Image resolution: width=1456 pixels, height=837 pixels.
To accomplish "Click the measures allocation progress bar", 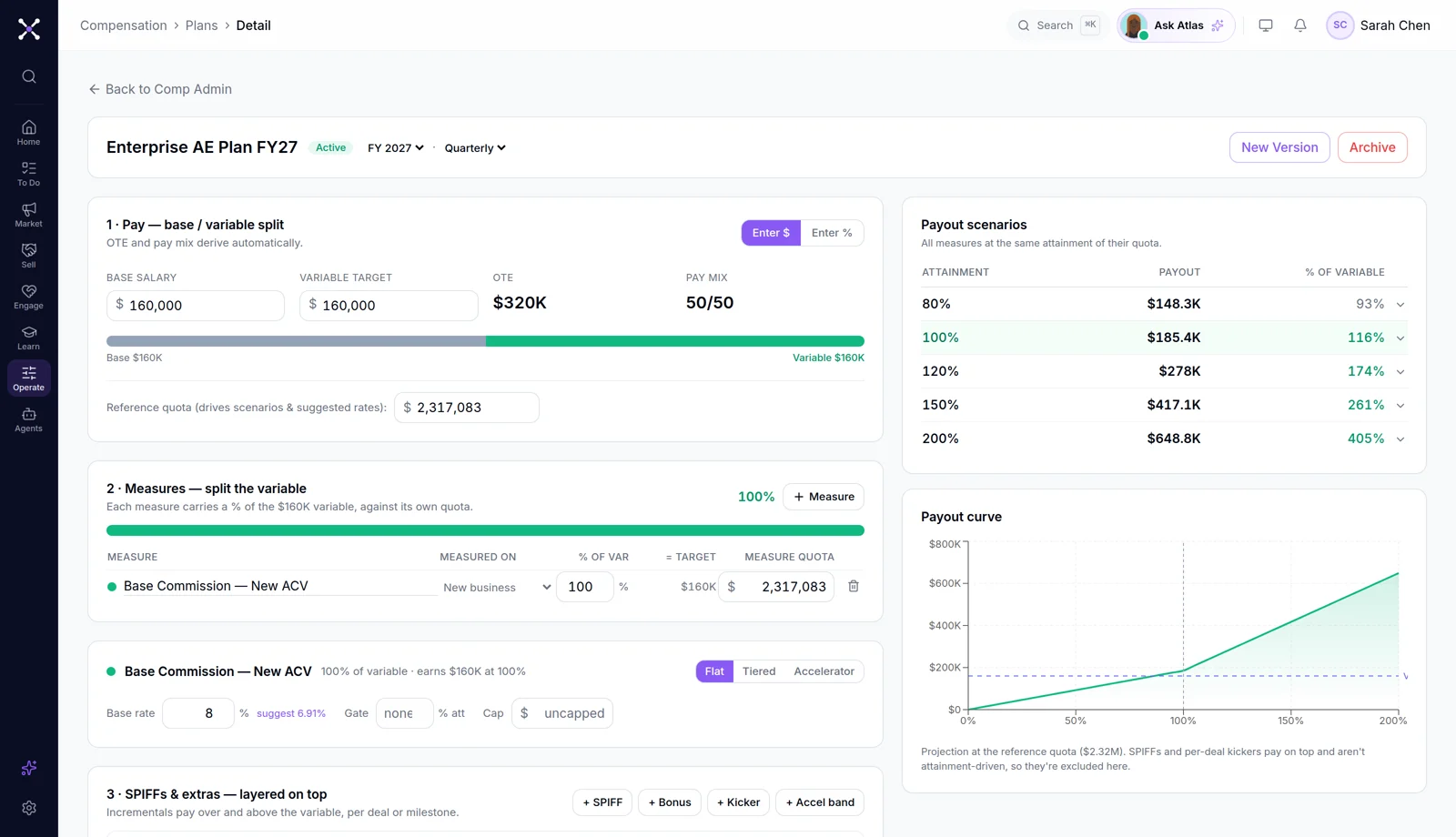I will pyautogui.click(x=485, y=530).
